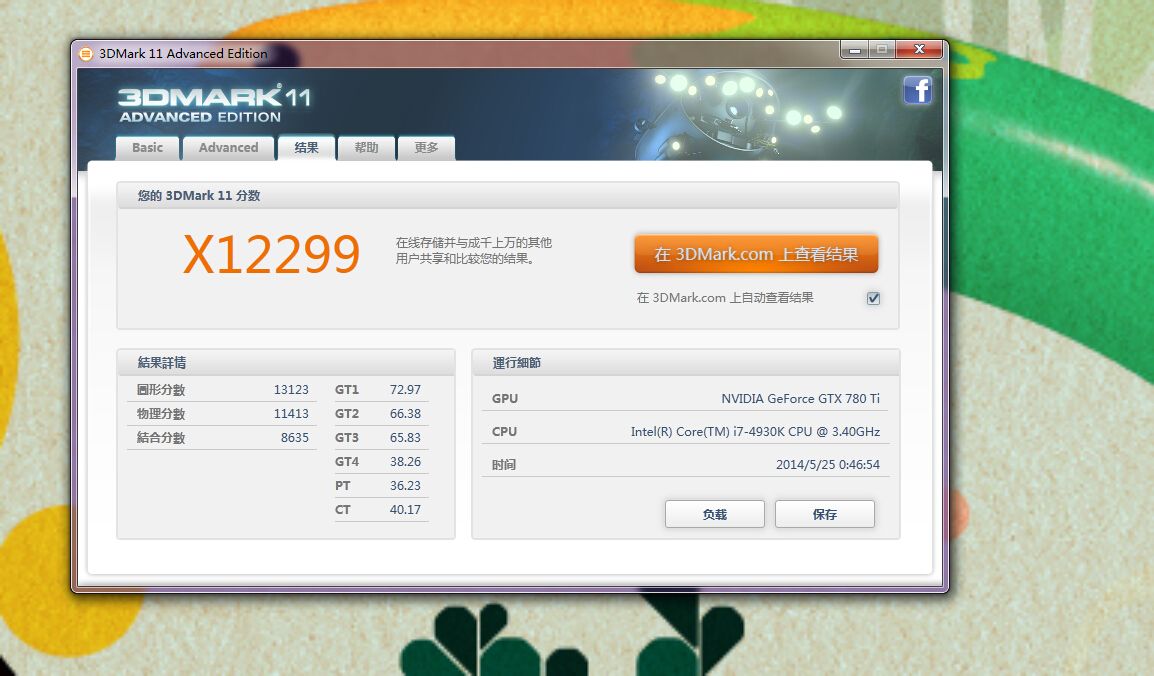Click the Intel Core i7-4930K CPU text
The width and height of the screenshot is (1154, 676).
pos(755,432)
